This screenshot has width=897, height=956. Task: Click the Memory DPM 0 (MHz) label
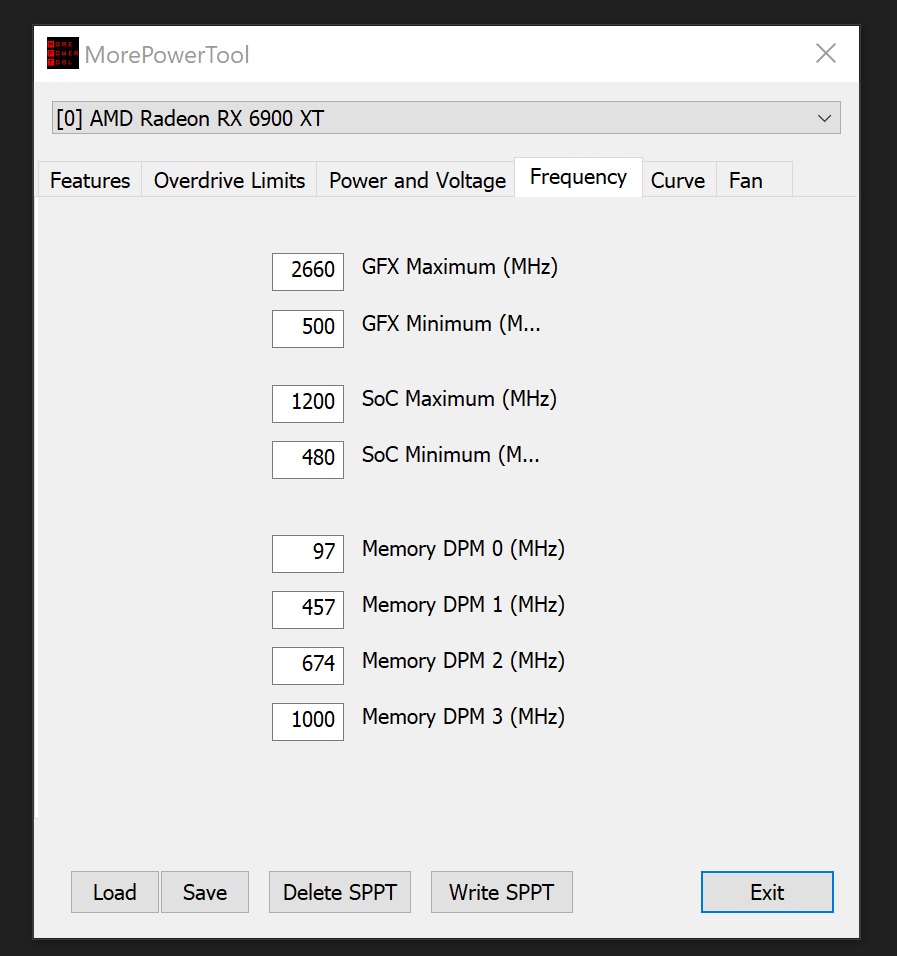(463, 549)
